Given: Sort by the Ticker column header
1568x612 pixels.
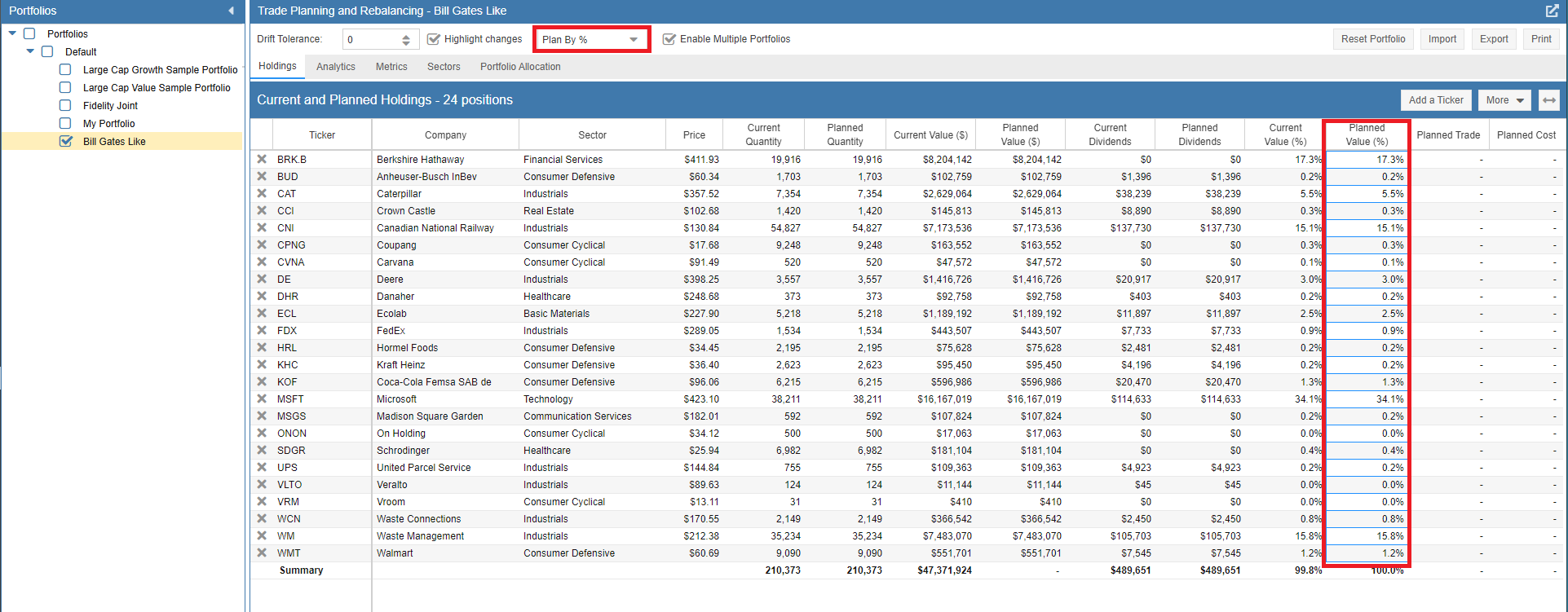Looking at the screenshot, I should (x=322, y=134).
